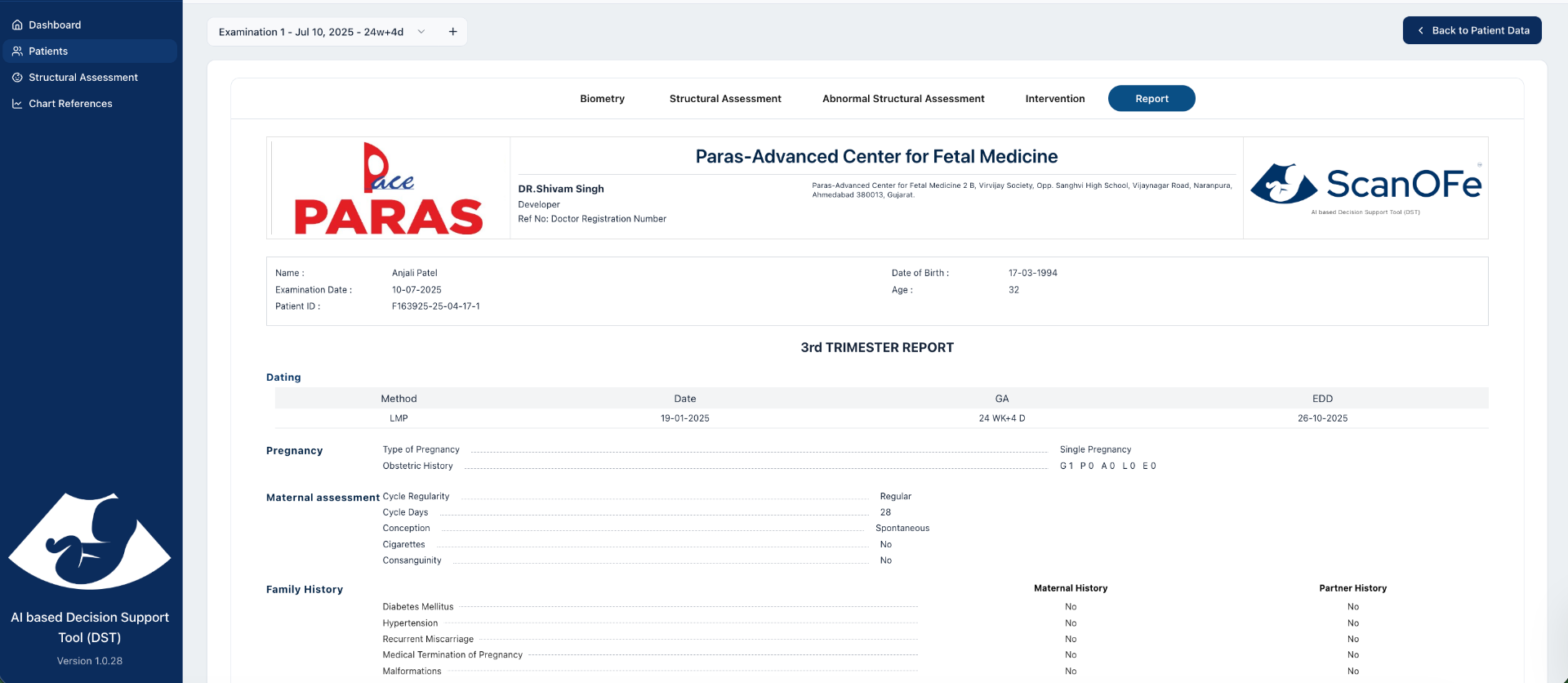Image resolution: width=1568 pixels, height=683 pixels.
Task: Click the Consanguinity row label
Action: 412,560
